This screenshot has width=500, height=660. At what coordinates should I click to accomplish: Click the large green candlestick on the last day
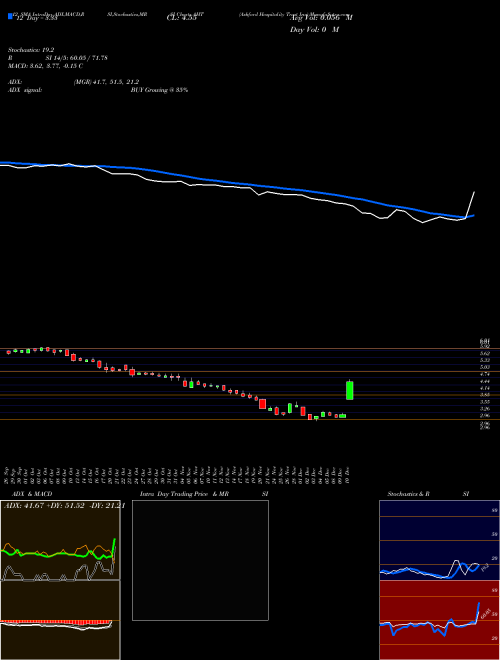(x=349, y=390)
